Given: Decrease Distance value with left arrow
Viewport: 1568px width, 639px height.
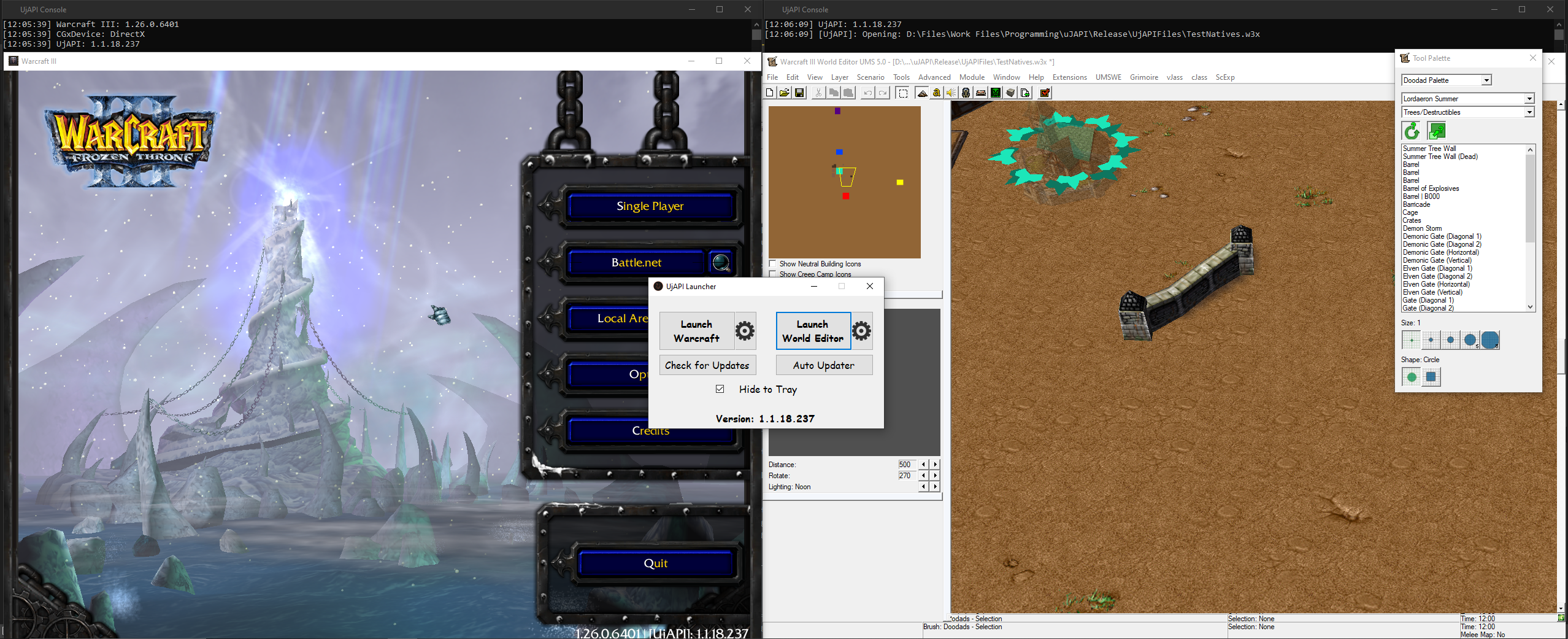Looking at the screenshot, I should 924,465.
